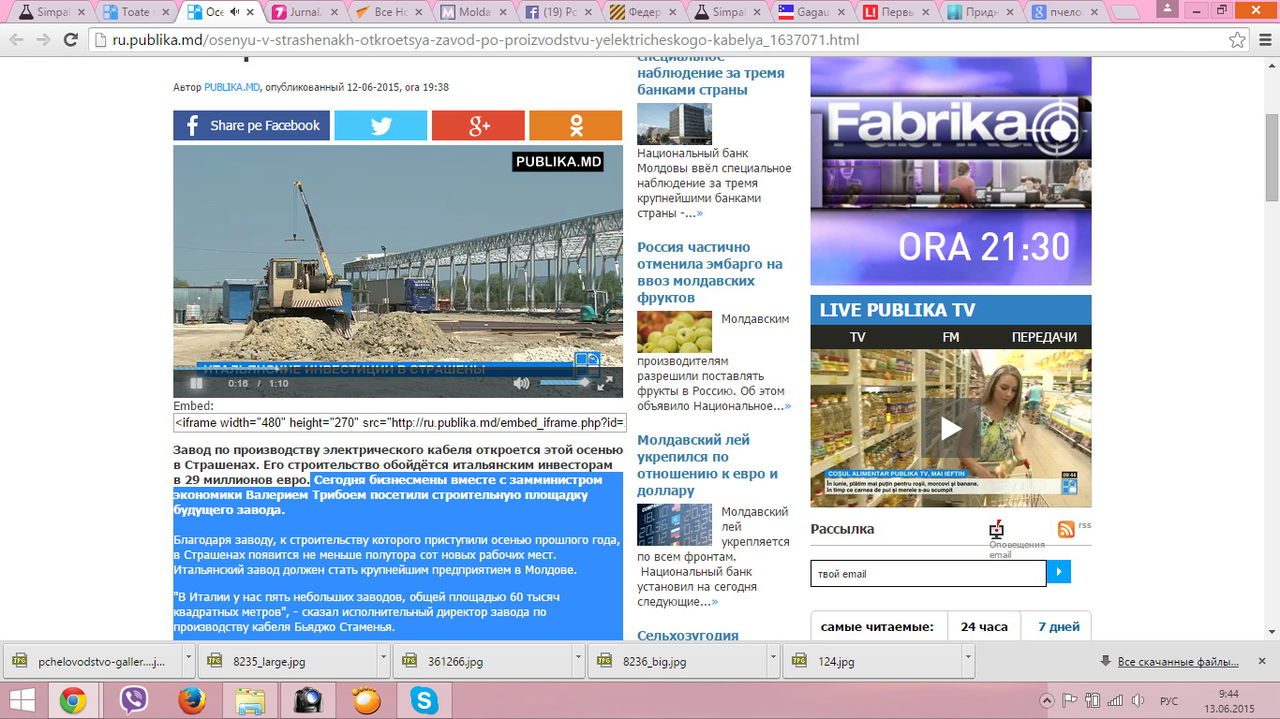Open File Explorer from the taskbar
The height and width of the screenshot is (719, 1280).
249,700
